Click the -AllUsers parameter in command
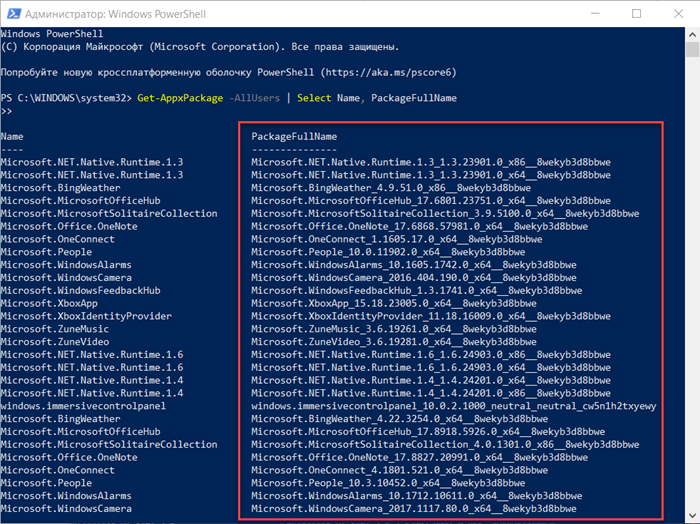Viewport: 700px width, 524px height. (x=254, y=98)
